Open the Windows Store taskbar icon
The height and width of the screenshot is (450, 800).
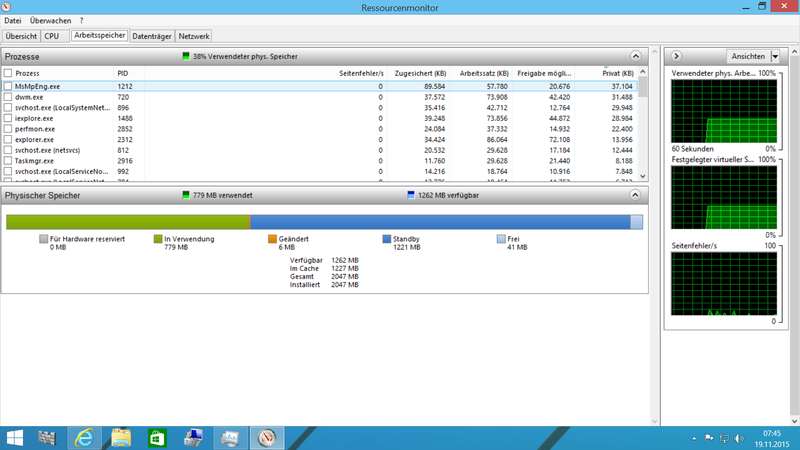pyautogui.click(x=157, y=438)
